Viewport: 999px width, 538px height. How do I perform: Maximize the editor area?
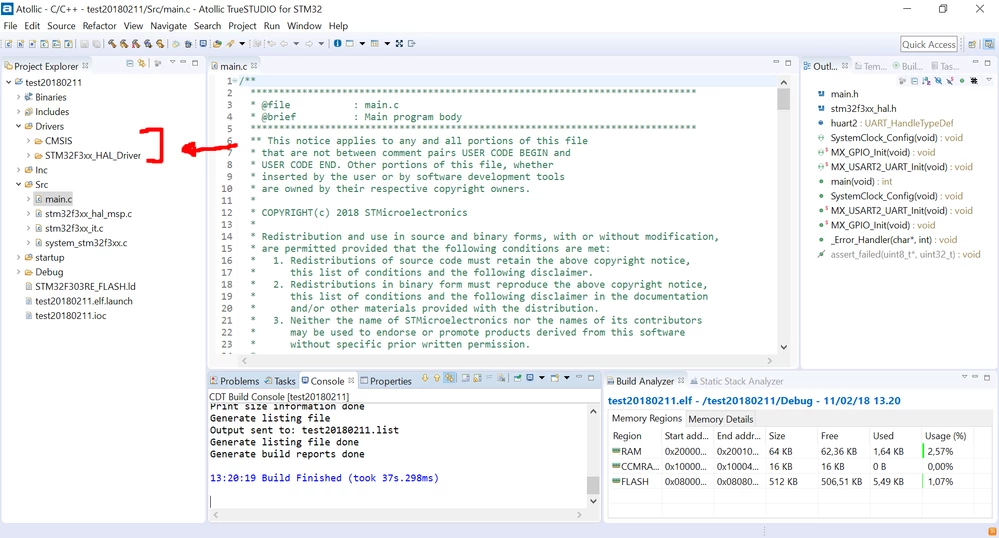[x=788, y=62]
